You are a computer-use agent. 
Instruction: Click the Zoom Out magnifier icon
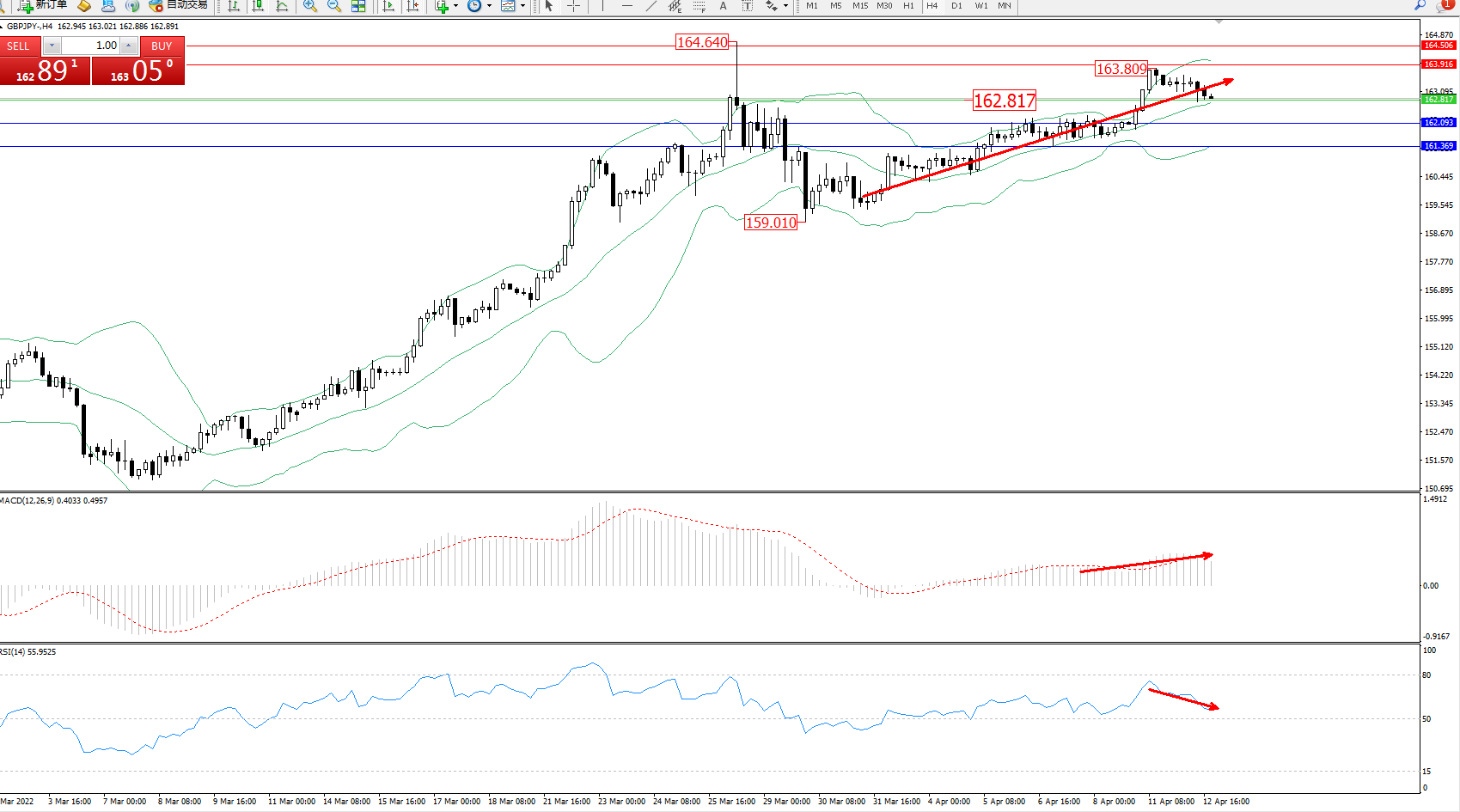point(334,6)
